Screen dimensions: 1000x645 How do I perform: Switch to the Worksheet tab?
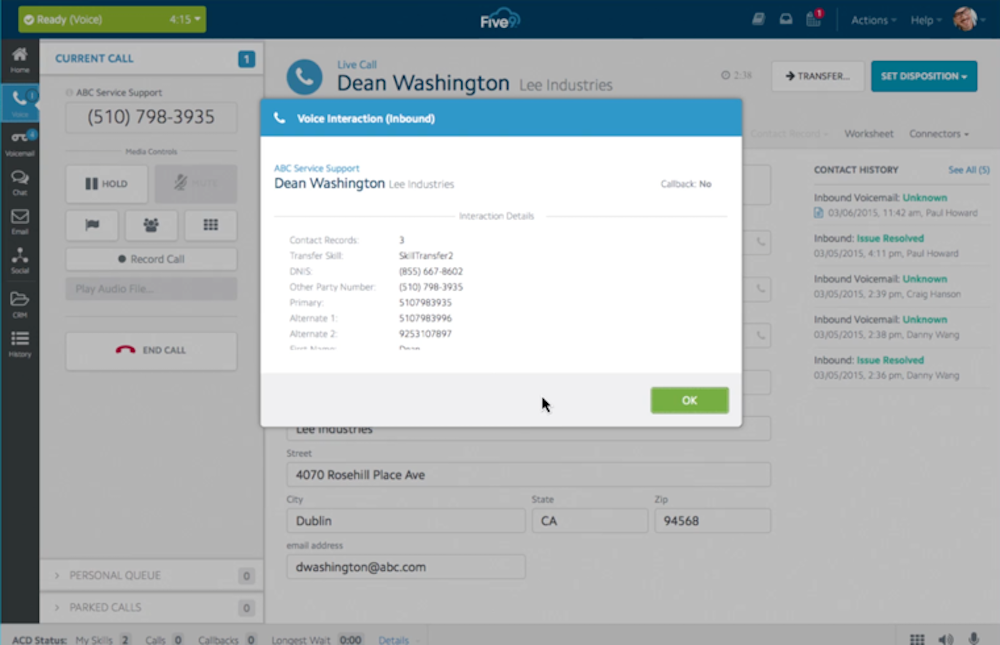click(x=869, y=133)
